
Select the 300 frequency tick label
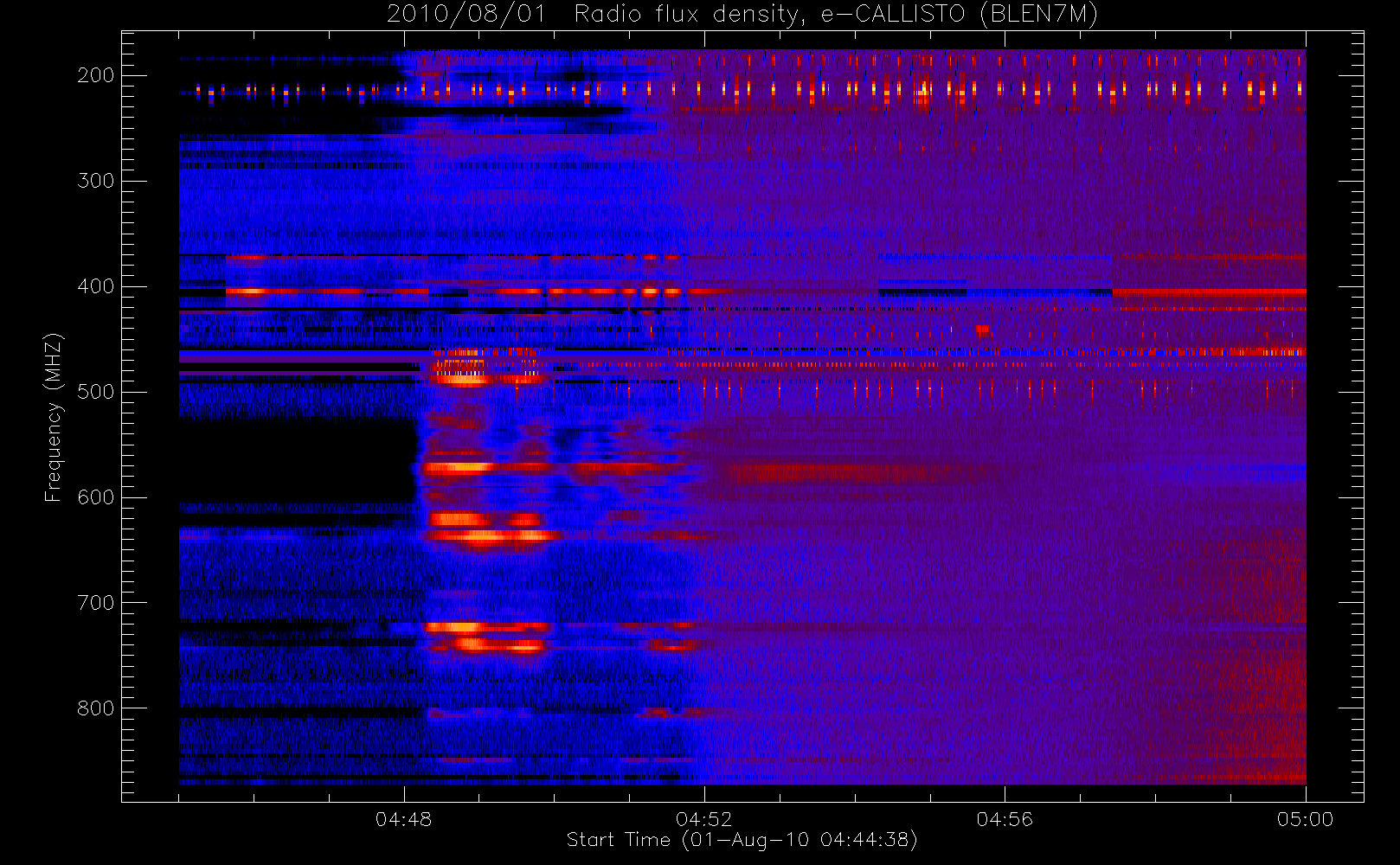96,181
